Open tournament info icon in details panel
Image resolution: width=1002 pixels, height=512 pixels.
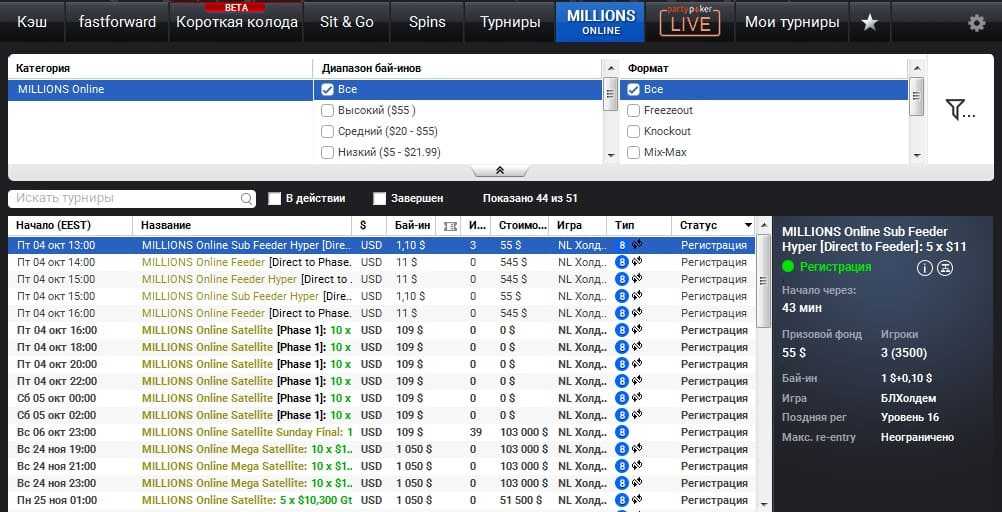click(x=925, y=268)
